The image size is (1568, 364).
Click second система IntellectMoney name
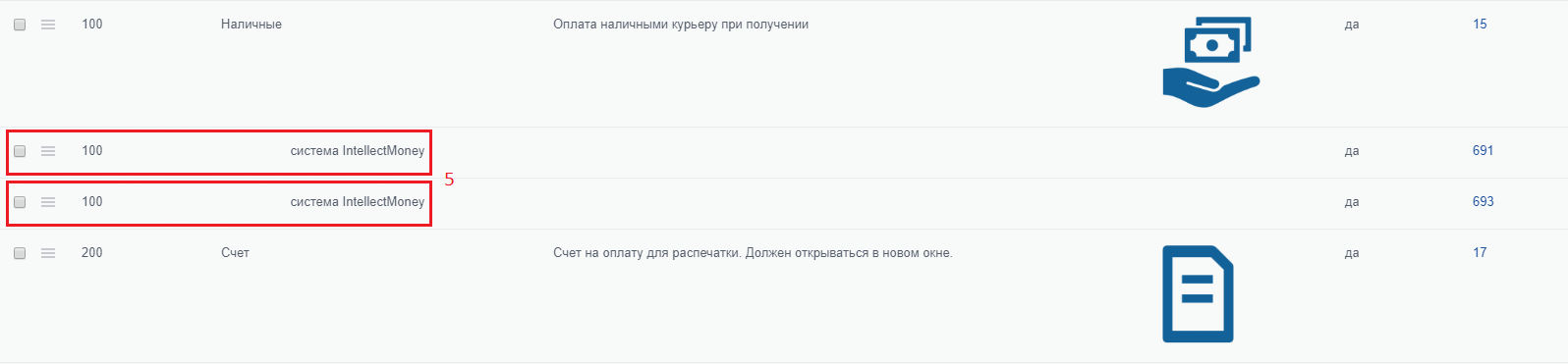358,202
